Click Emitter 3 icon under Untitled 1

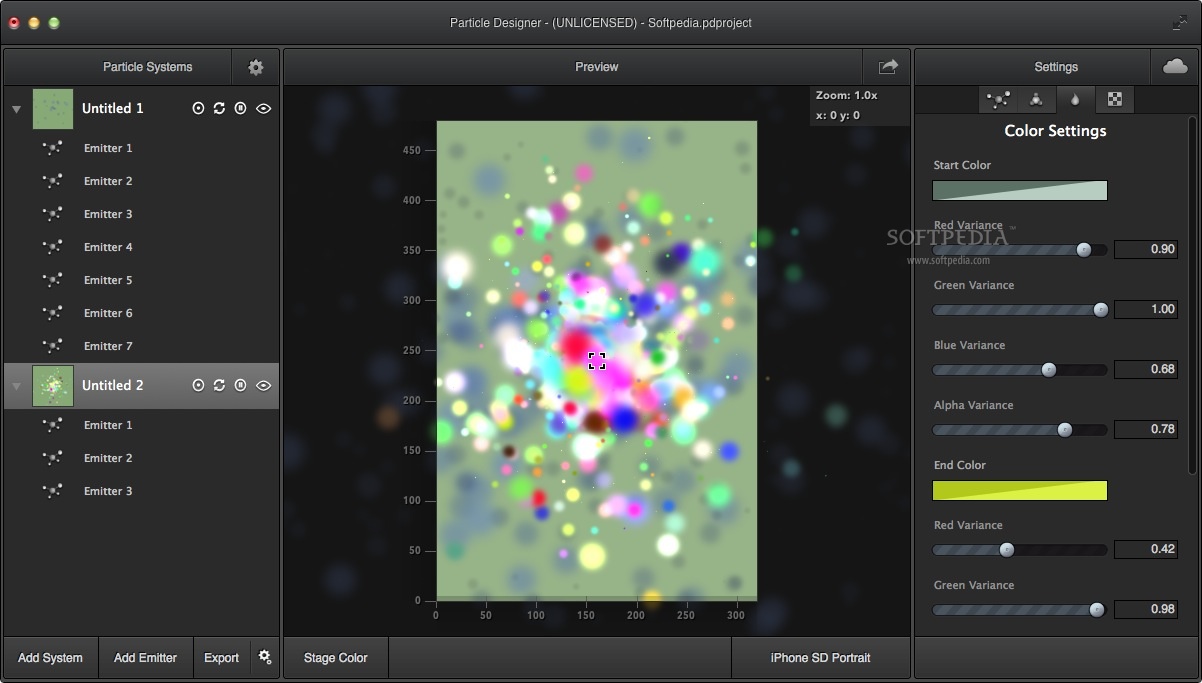[53, 214]
